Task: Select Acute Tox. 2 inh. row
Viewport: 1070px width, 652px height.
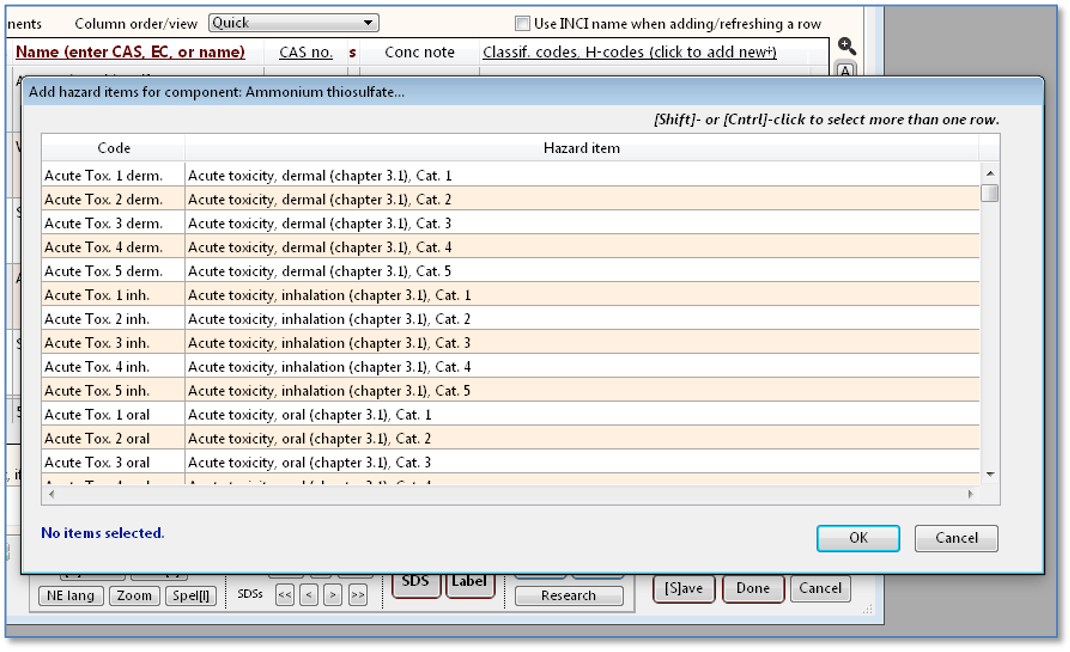Action: [x=510, y=319]
